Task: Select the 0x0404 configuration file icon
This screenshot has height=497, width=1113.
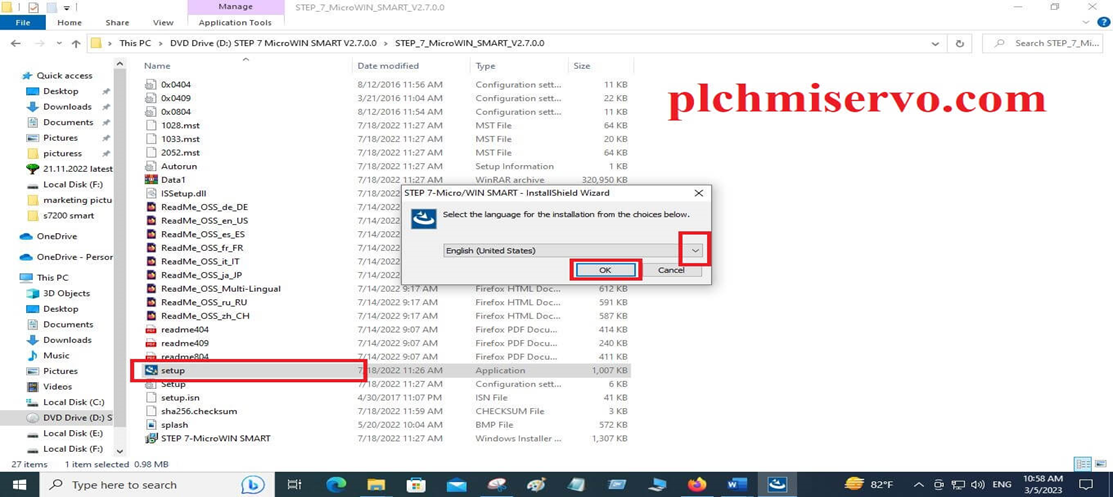Action: point(150,84)
